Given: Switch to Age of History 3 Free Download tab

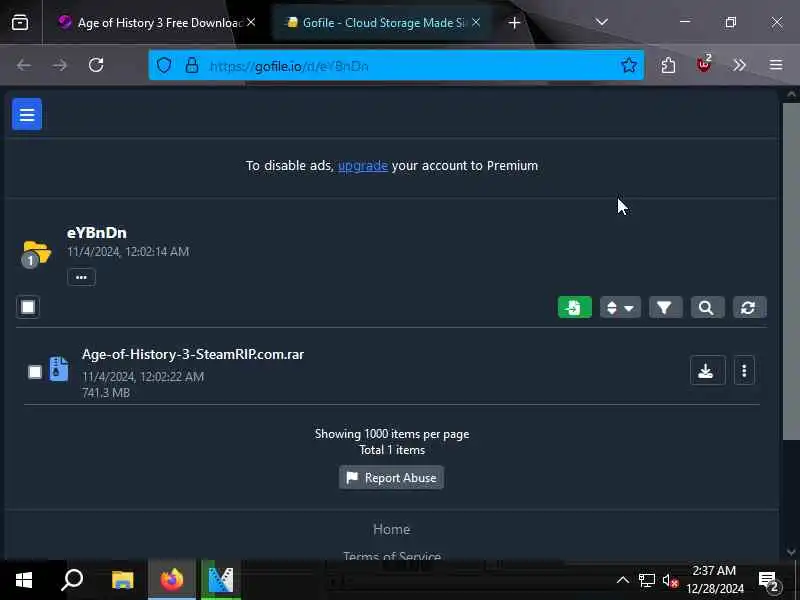Looking at the screenshot, I should 151,22.
